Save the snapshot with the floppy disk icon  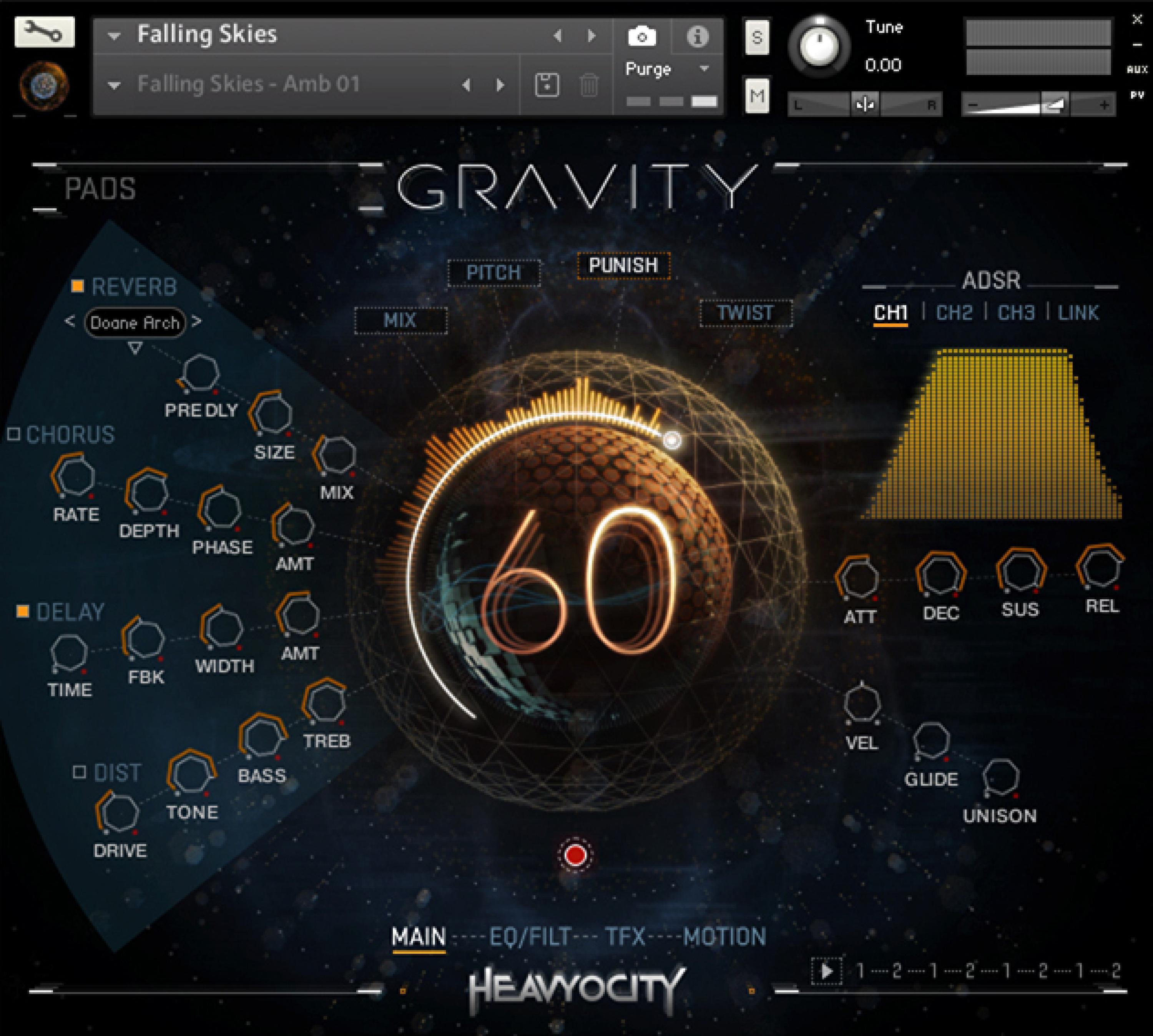[547, 84]
